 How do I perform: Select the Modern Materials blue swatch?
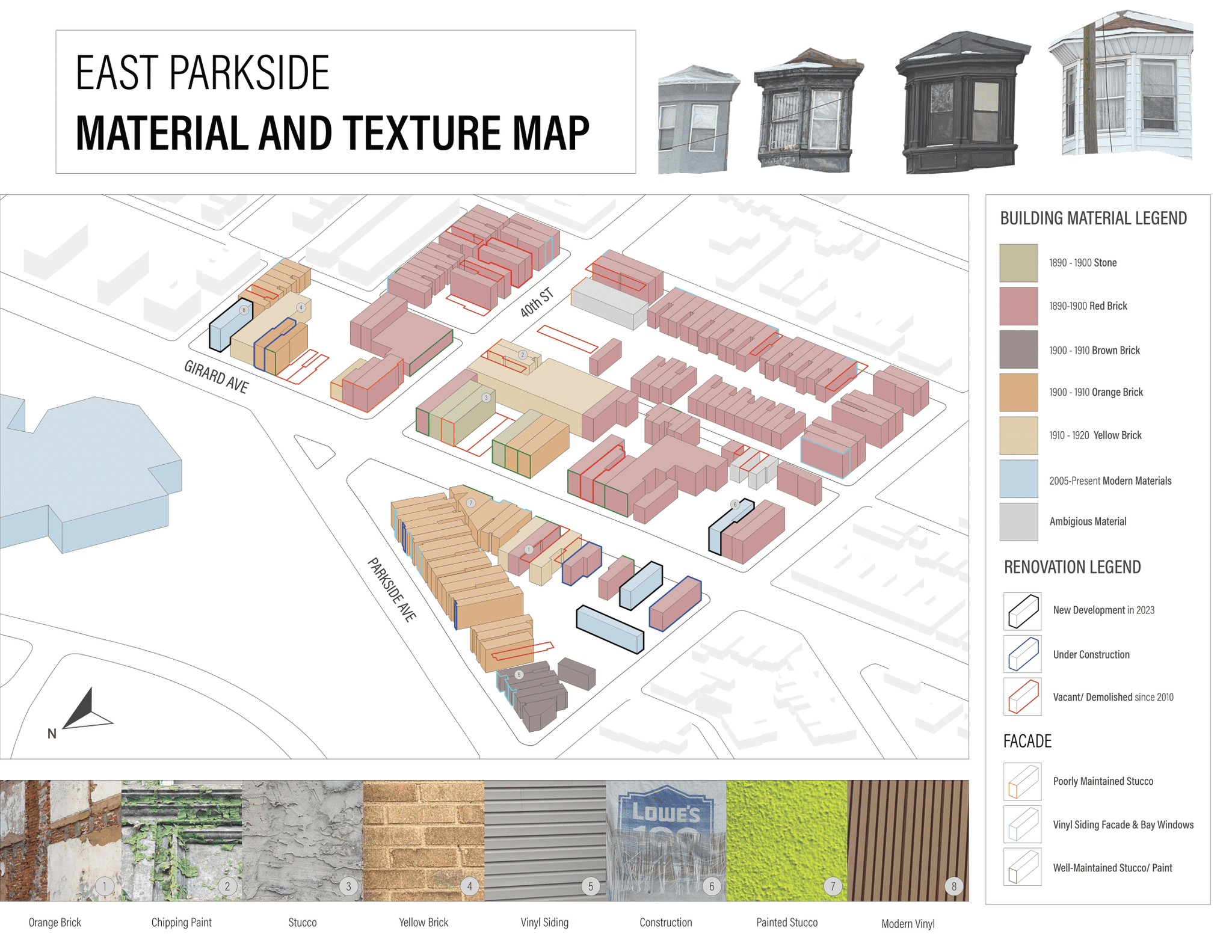tap(1018, 479)
